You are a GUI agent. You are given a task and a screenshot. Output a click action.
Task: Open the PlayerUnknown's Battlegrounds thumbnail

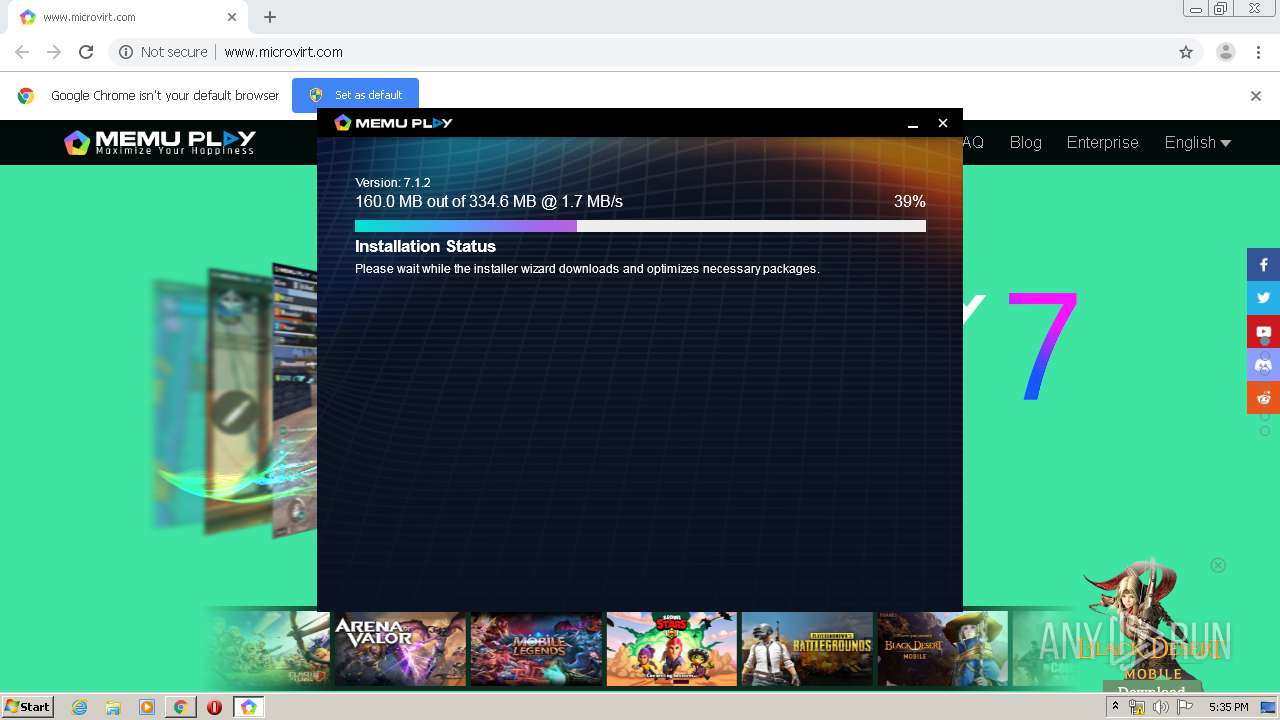(807, 649)
